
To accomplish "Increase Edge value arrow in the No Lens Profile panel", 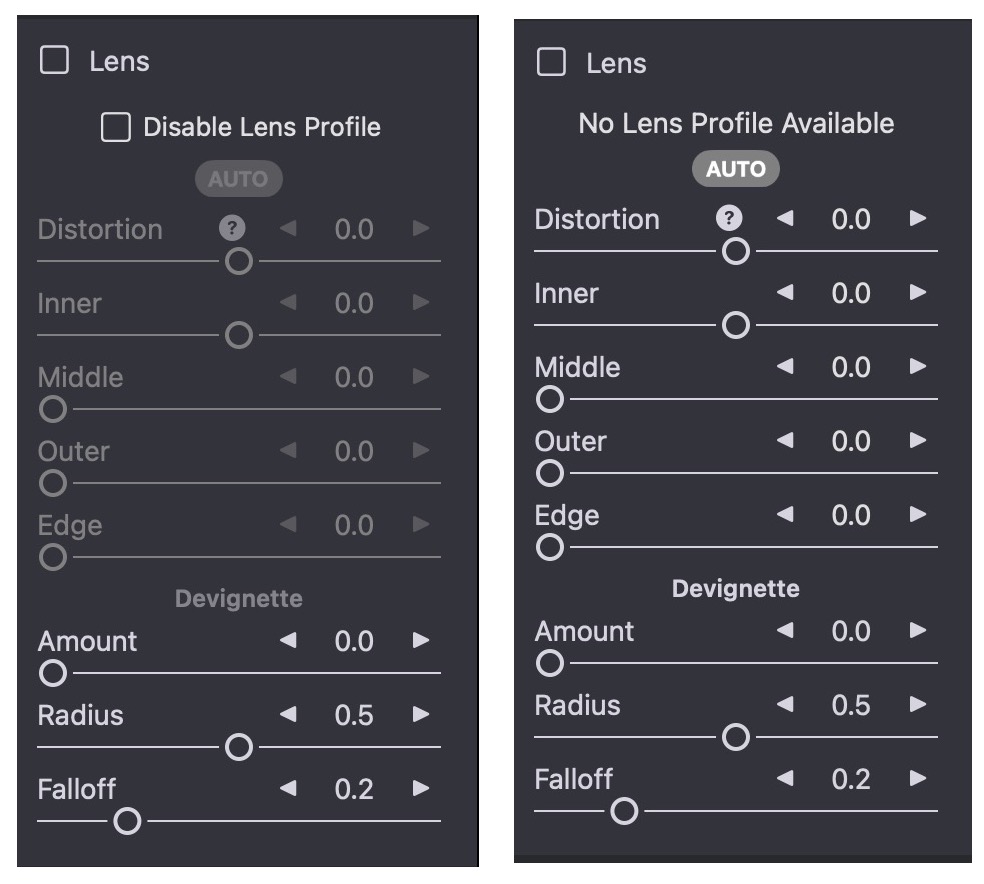I will [918, 515].
